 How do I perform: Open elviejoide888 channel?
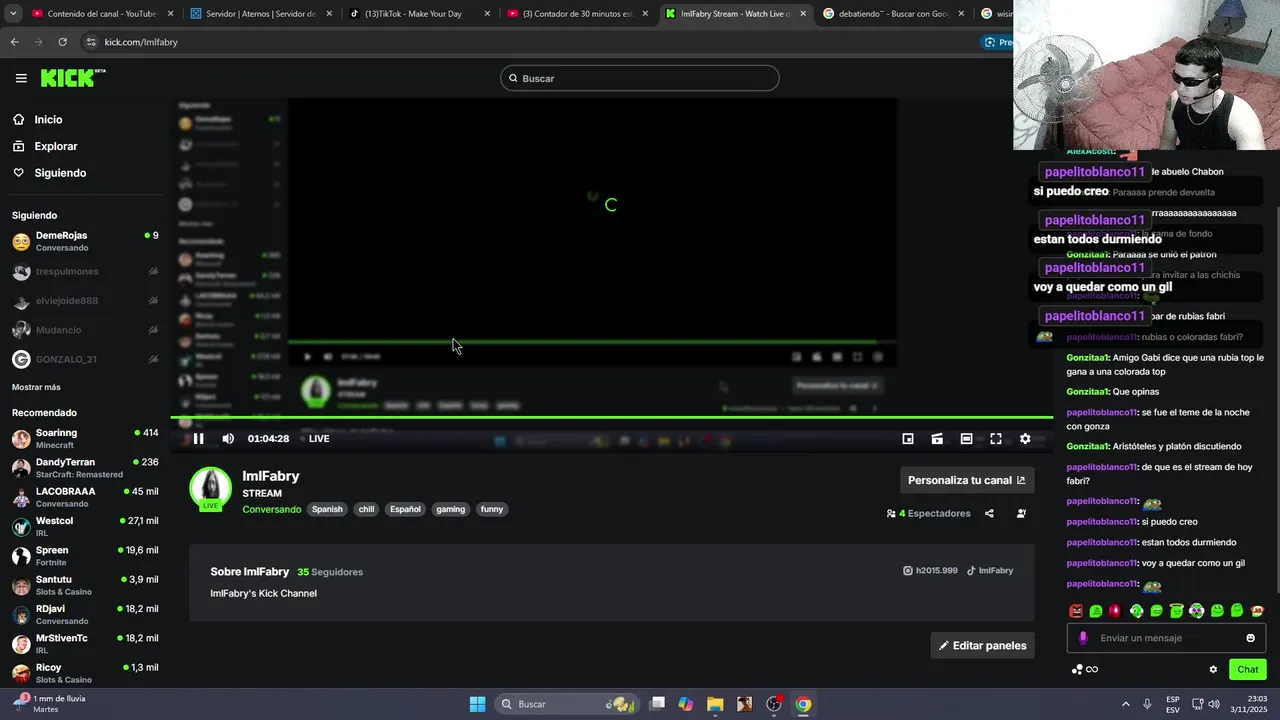(85, 300)
